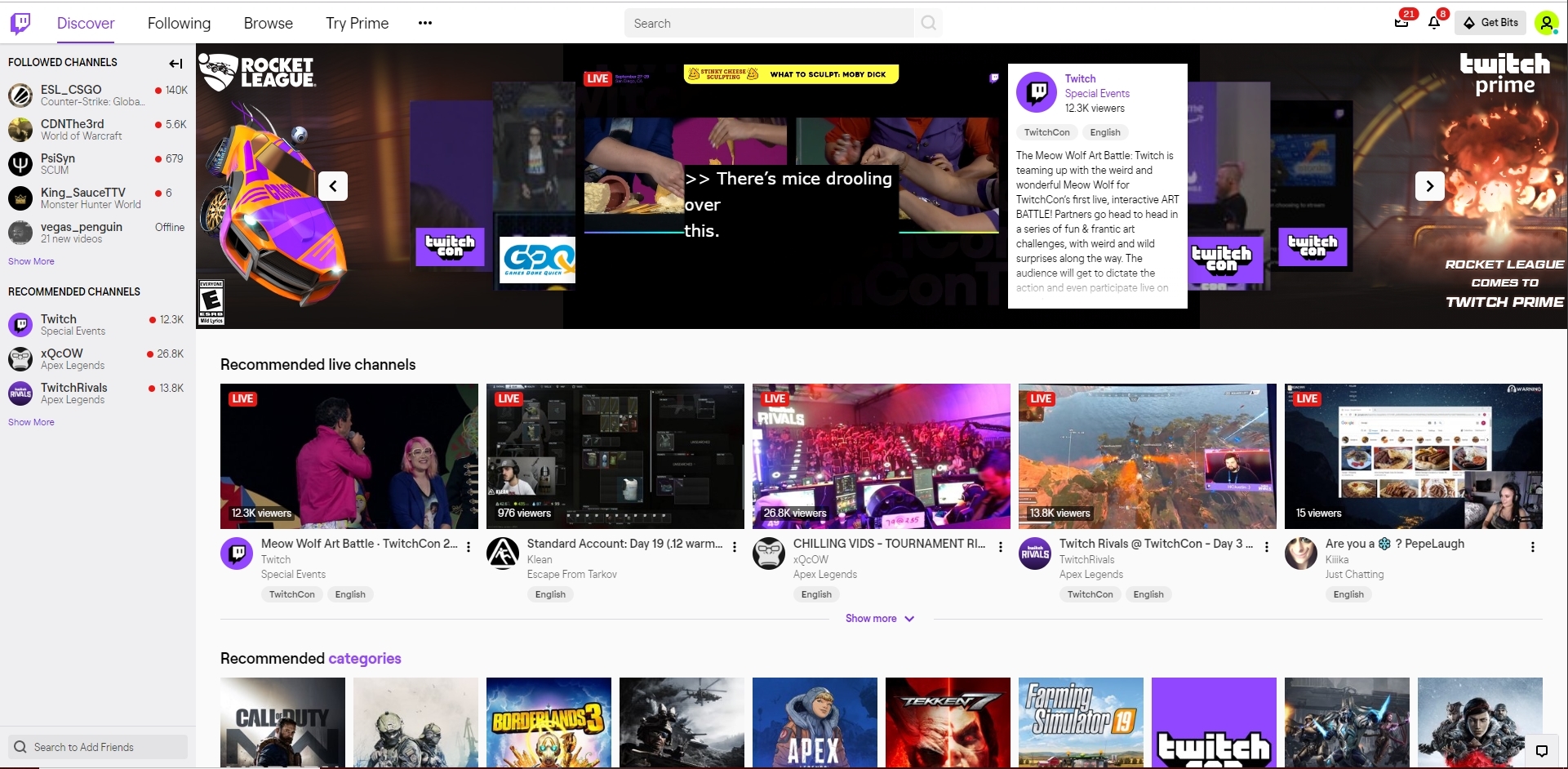Screen dimensions: 1568x769
Task: Click the TwitchCon tag in carousel card
Action: [1046, 132]
